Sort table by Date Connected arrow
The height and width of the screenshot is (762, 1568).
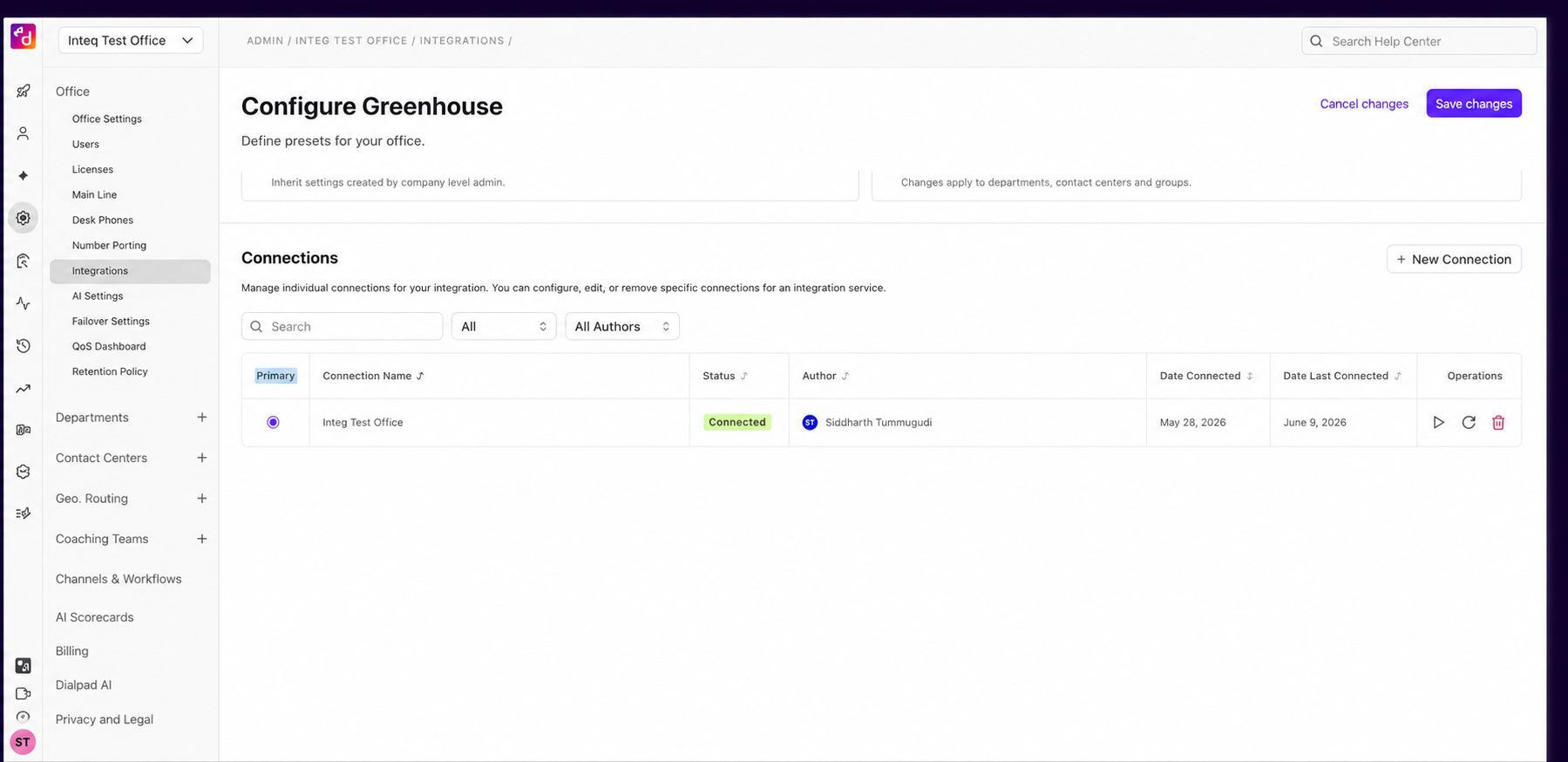point(1250,376)
